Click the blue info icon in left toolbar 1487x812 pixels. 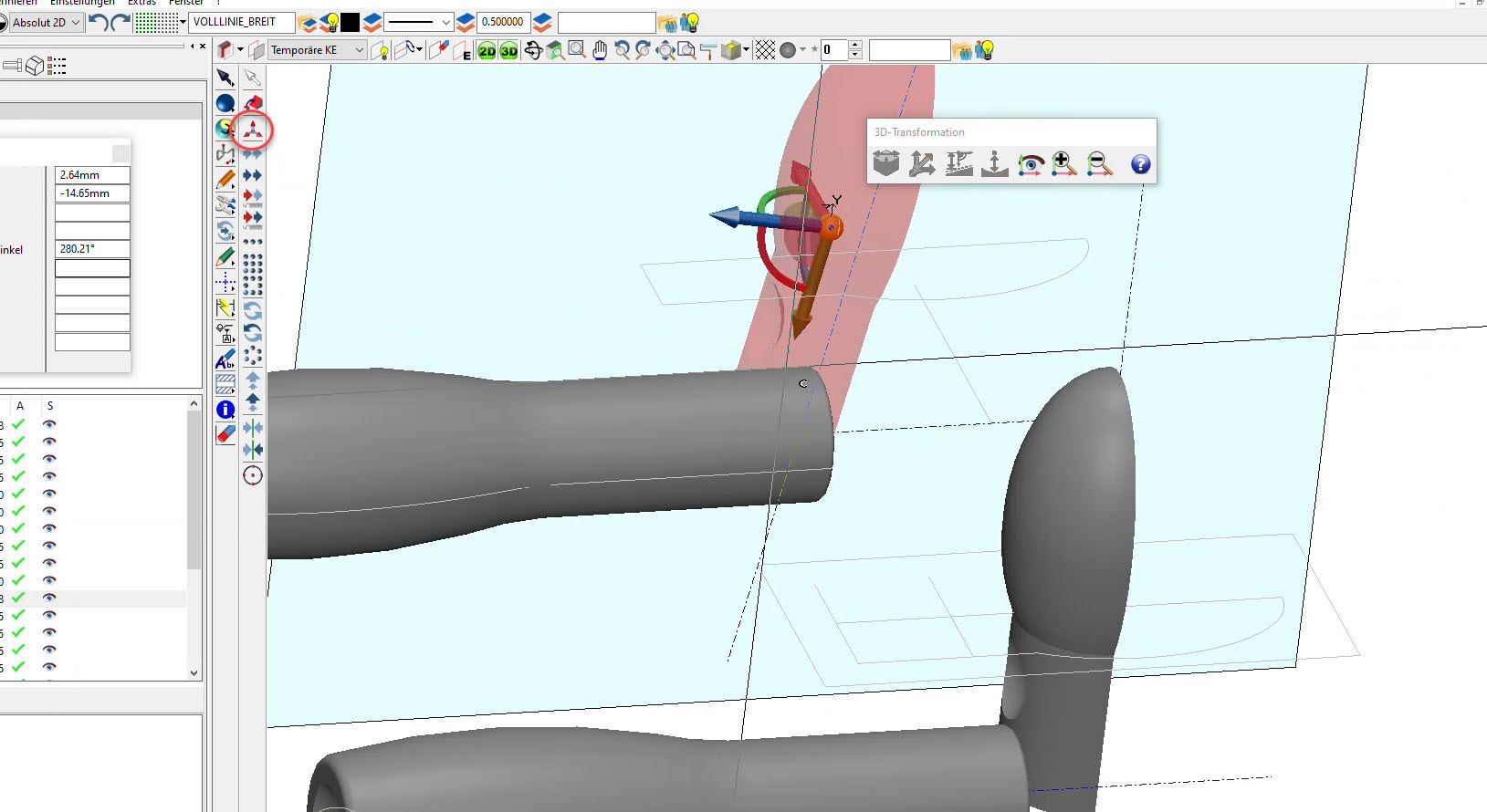click(225, 410)
